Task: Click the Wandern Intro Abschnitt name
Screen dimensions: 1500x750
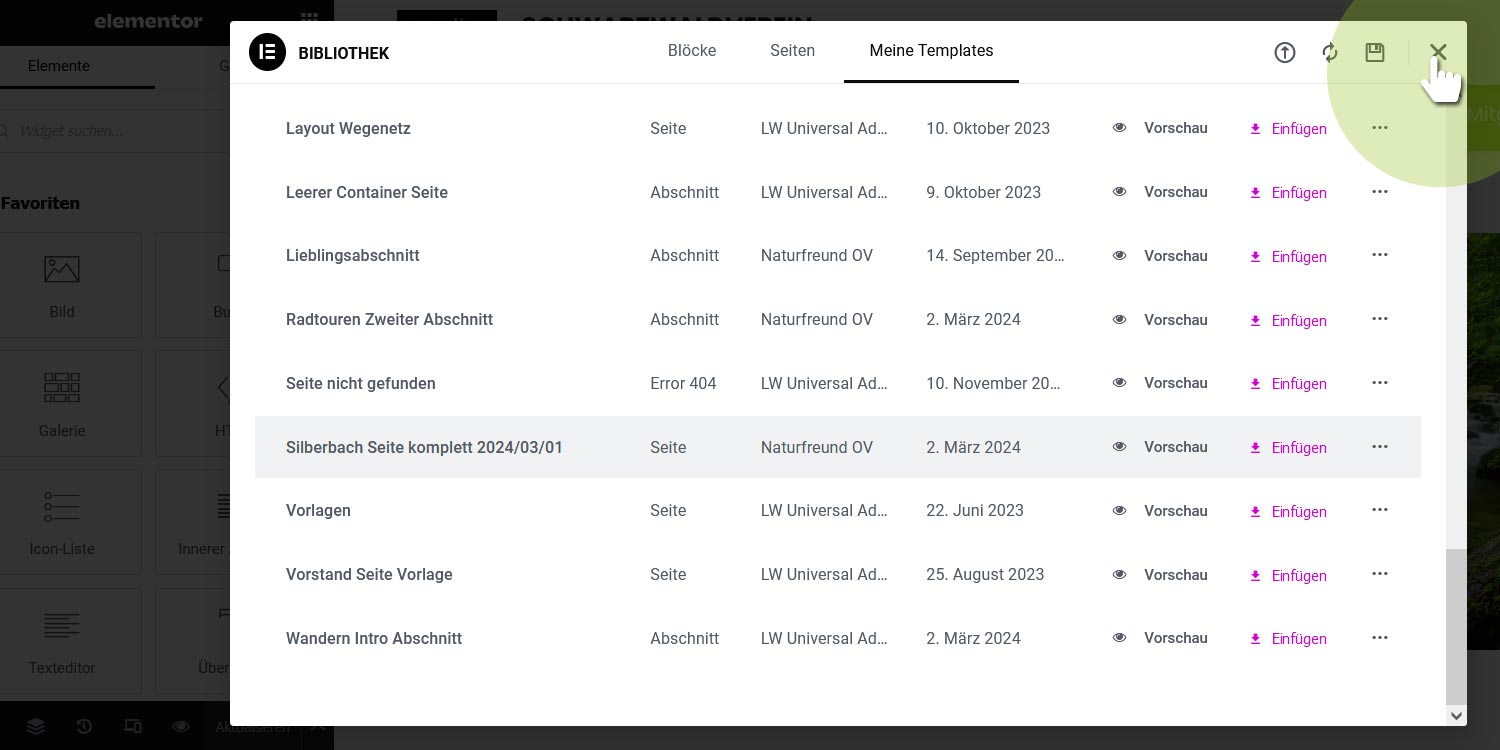Action: point(374,638)
